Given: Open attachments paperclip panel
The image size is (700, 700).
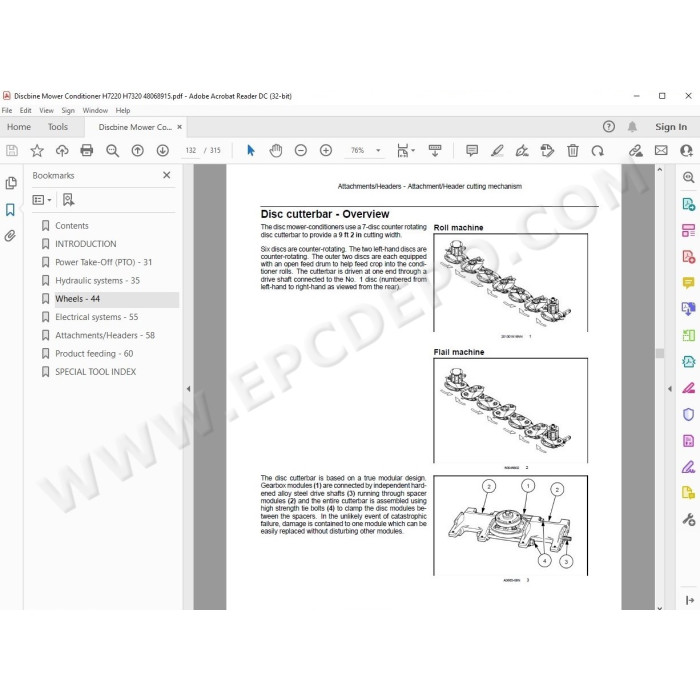Looking at the screenshot, I should (x=10, y=235).
